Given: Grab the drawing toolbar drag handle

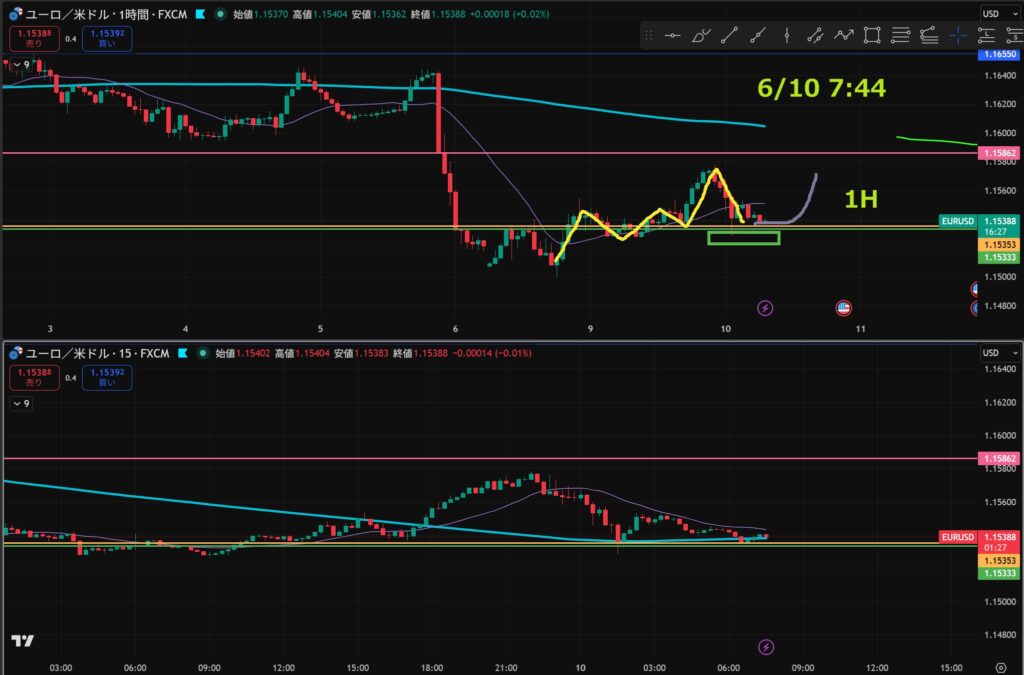Looking at the screenshot, I should tap(648, 35).
